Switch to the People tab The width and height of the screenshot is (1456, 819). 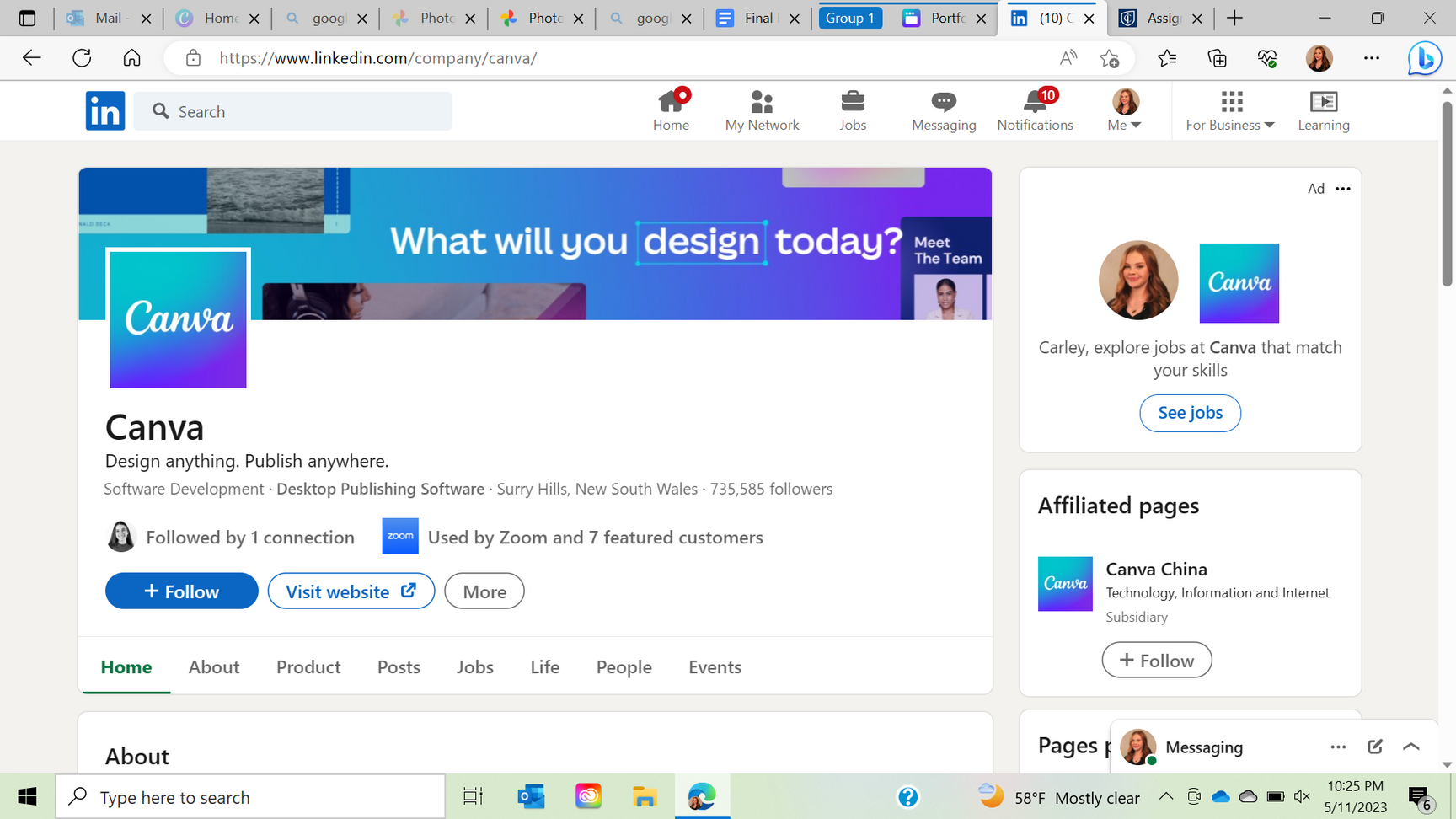(x=624, y=666)
